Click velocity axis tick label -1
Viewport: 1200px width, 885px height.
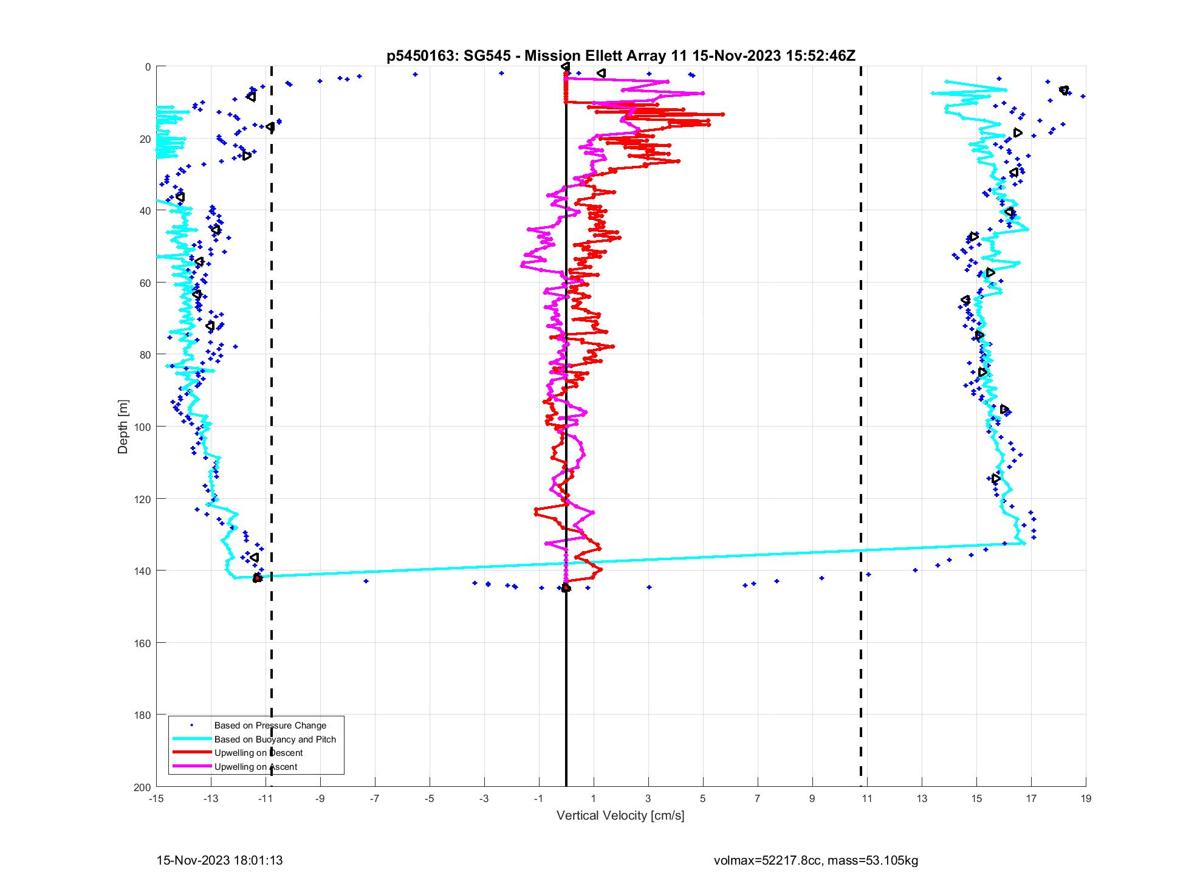point(539,799)
